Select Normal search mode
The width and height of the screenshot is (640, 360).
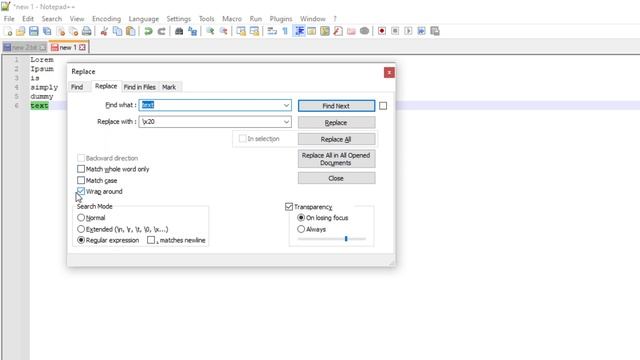pos(81,218)
